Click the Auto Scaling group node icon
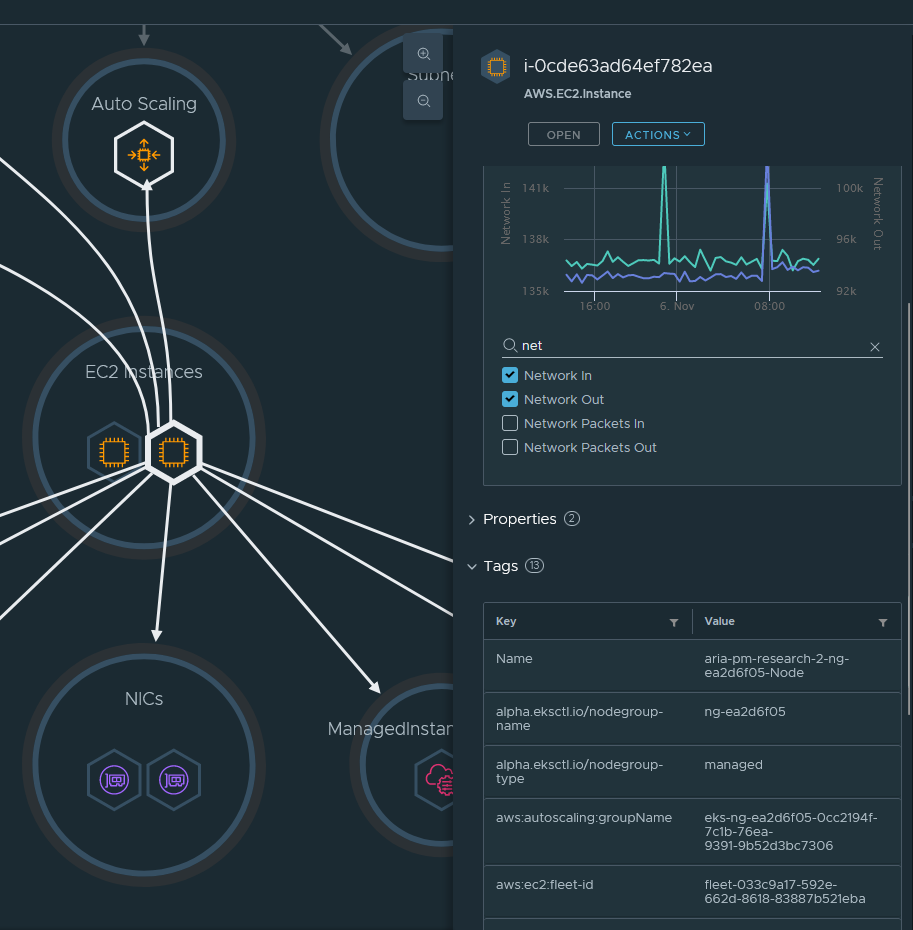Image resolution: width=913 pixels, height=930 pixels. point(144,156)
